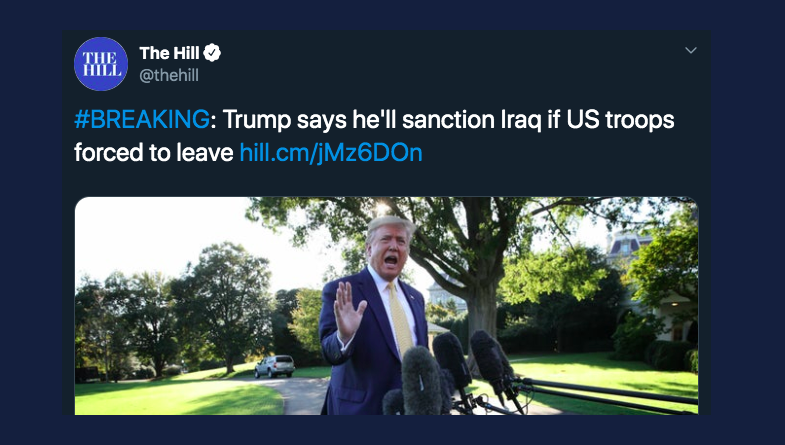Click the words "forced to leave"
This screenshot has width=785, height=445.
tap(154, 153)
